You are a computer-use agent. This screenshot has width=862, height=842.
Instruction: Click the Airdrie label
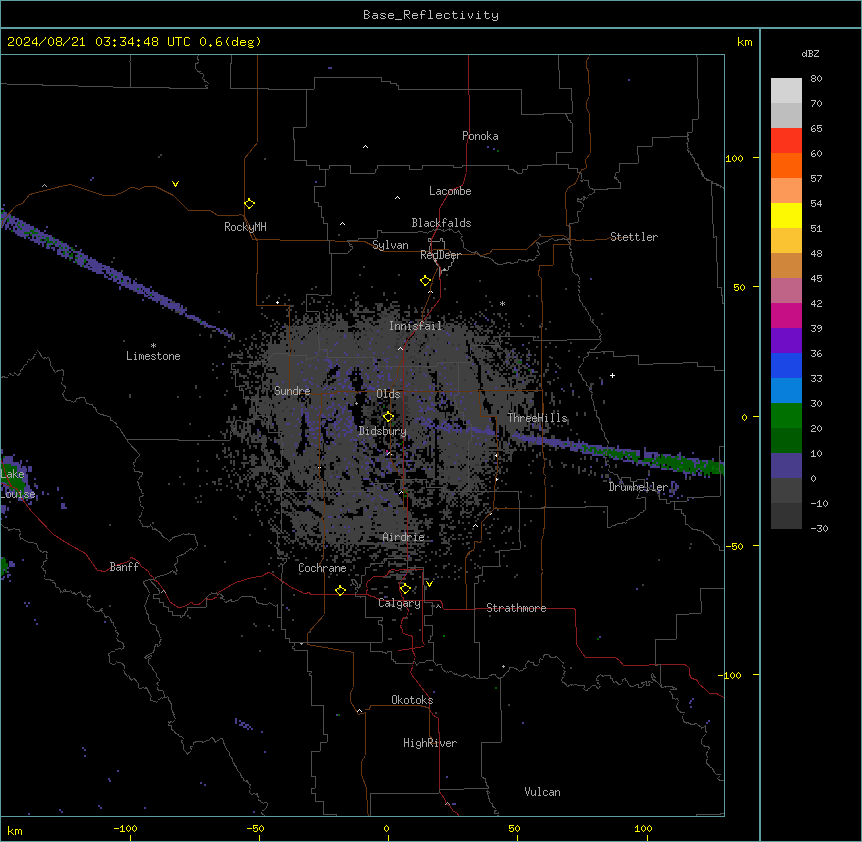pyautogui.click(x=404, y=537)
